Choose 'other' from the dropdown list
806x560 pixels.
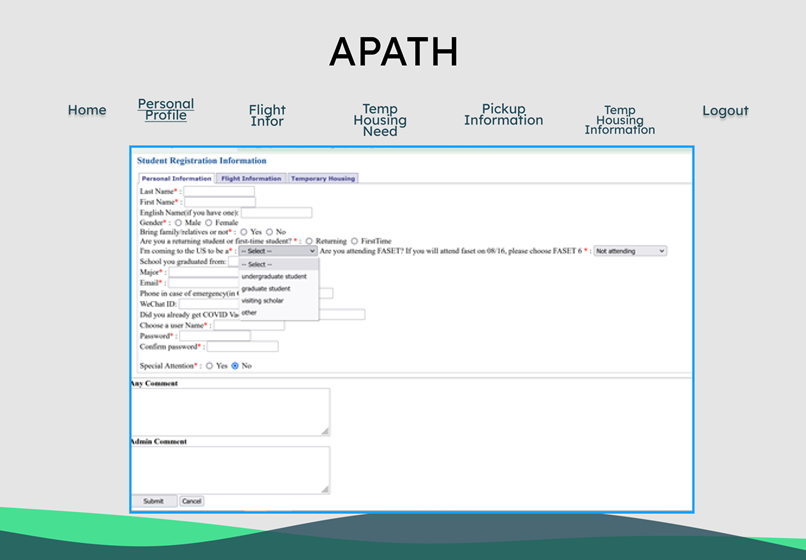tap(279, 313)
